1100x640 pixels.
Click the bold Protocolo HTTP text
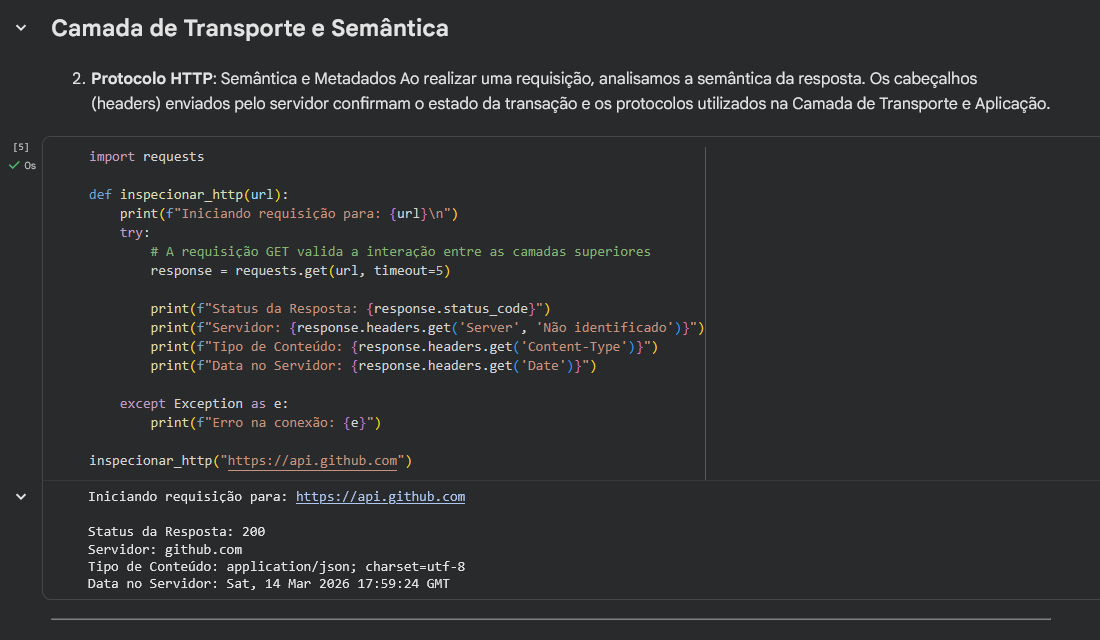[150, 78]
